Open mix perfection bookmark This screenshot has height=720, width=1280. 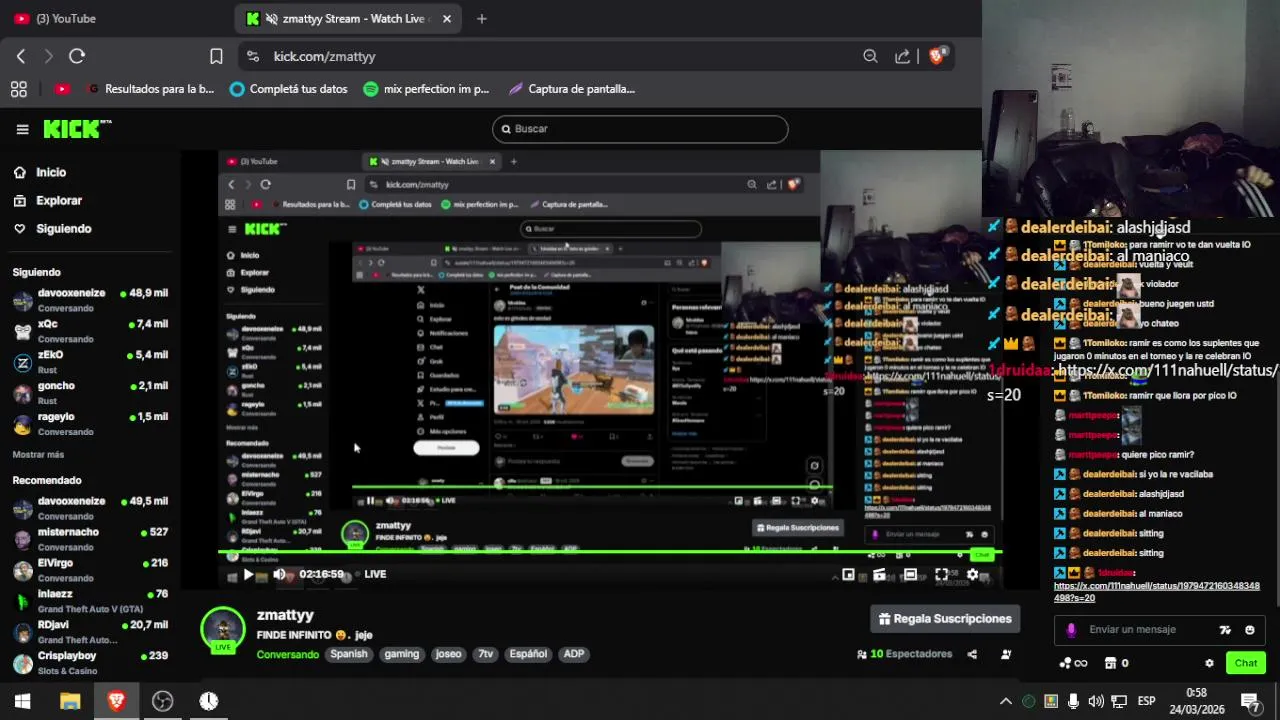click(x=426, y=89)
